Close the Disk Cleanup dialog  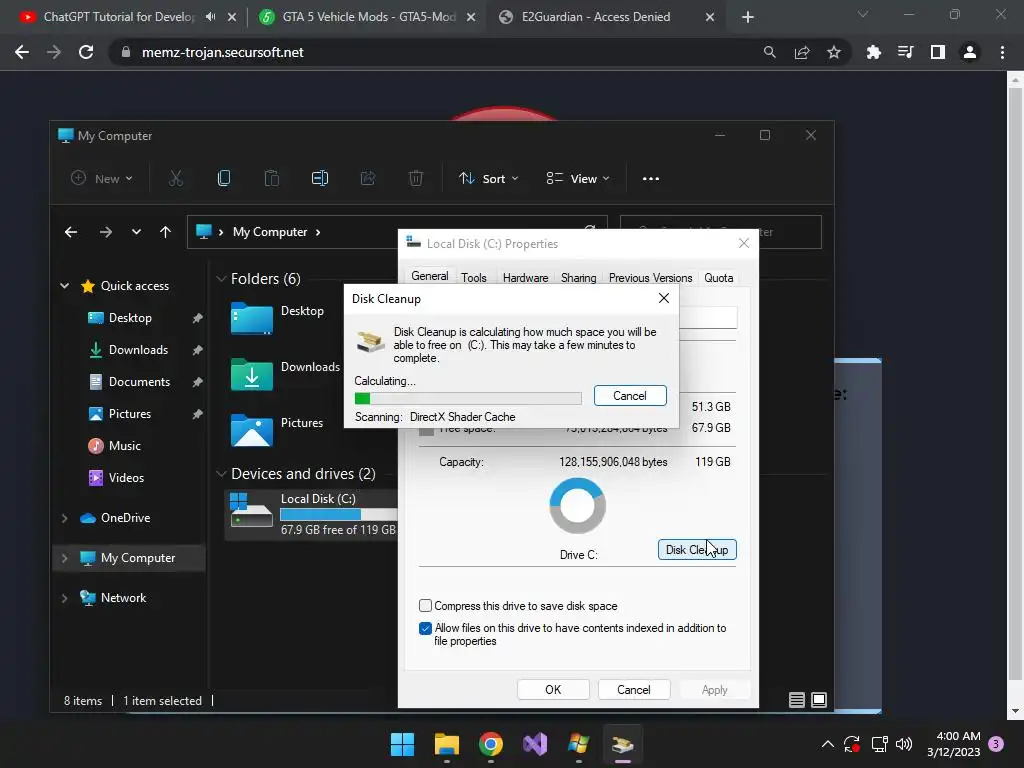pyautogui.click(x=664, y=298)
